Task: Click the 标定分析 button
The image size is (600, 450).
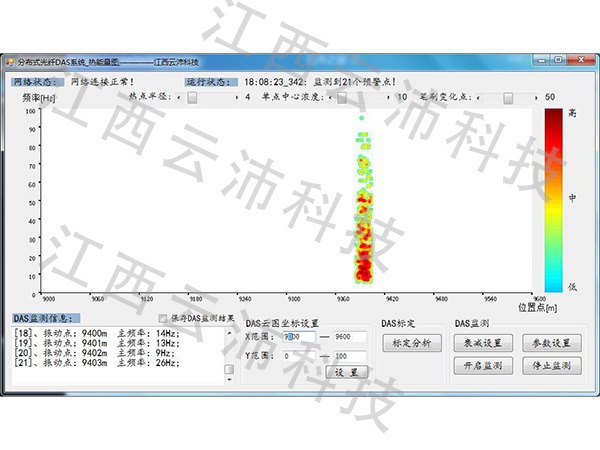Action: pyautogui.click(x=412, y=343)
